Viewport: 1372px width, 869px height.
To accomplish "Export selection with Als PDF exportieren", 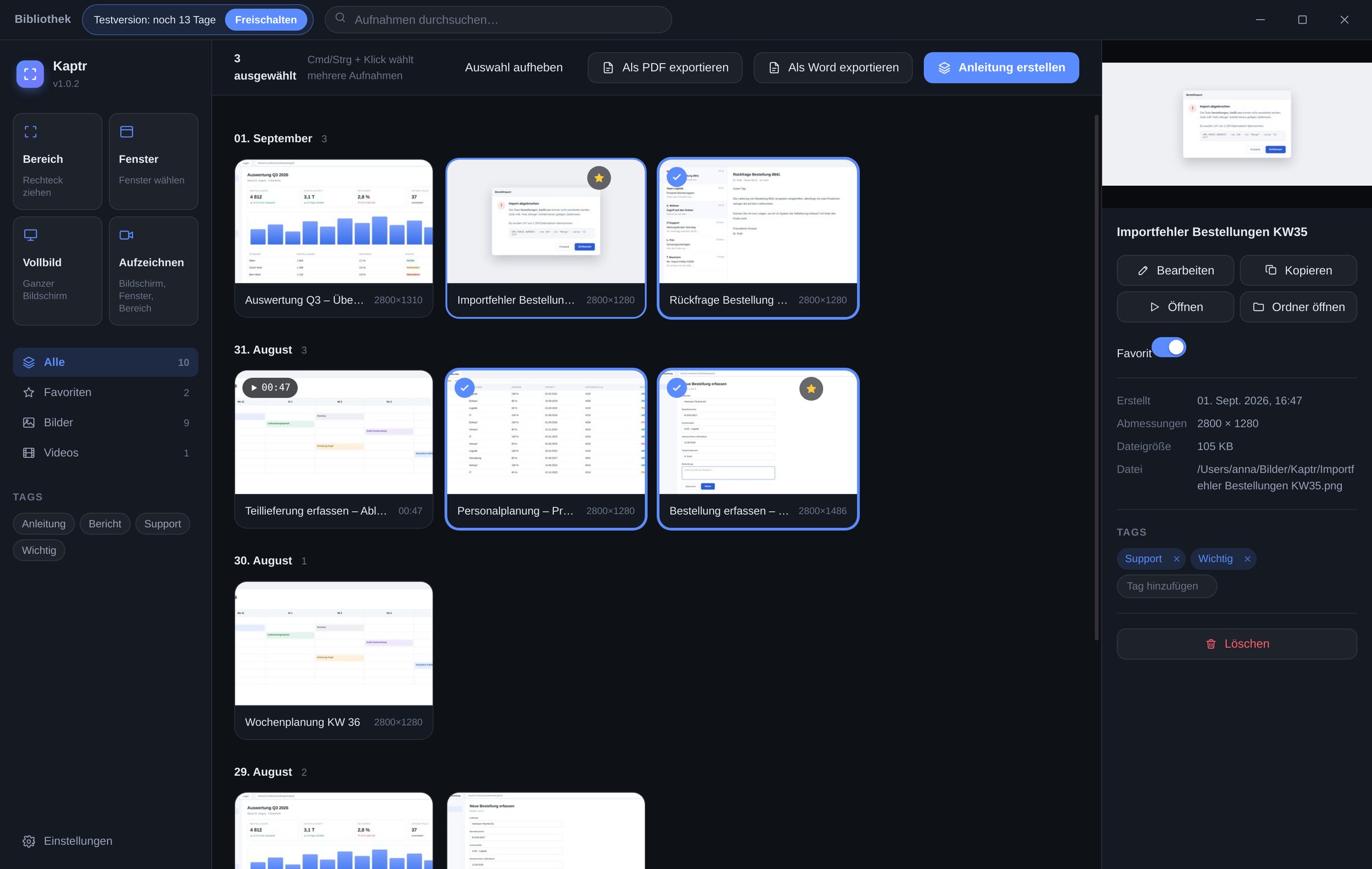I will pos(665,67).
